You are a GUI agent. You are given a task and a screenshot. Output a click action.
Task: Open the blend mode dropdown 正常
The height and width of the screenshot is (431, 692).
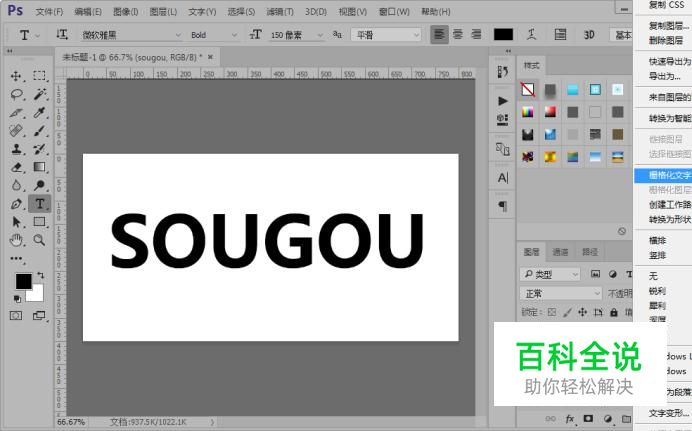[560, 293]
